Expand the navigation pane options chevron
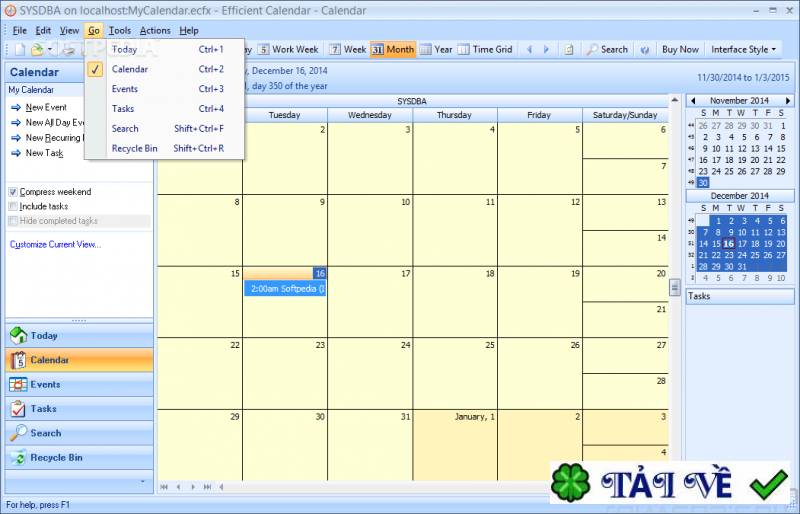The height and width of the screenshot is (514, 800). pyautogui.click(x=142, y=481)
